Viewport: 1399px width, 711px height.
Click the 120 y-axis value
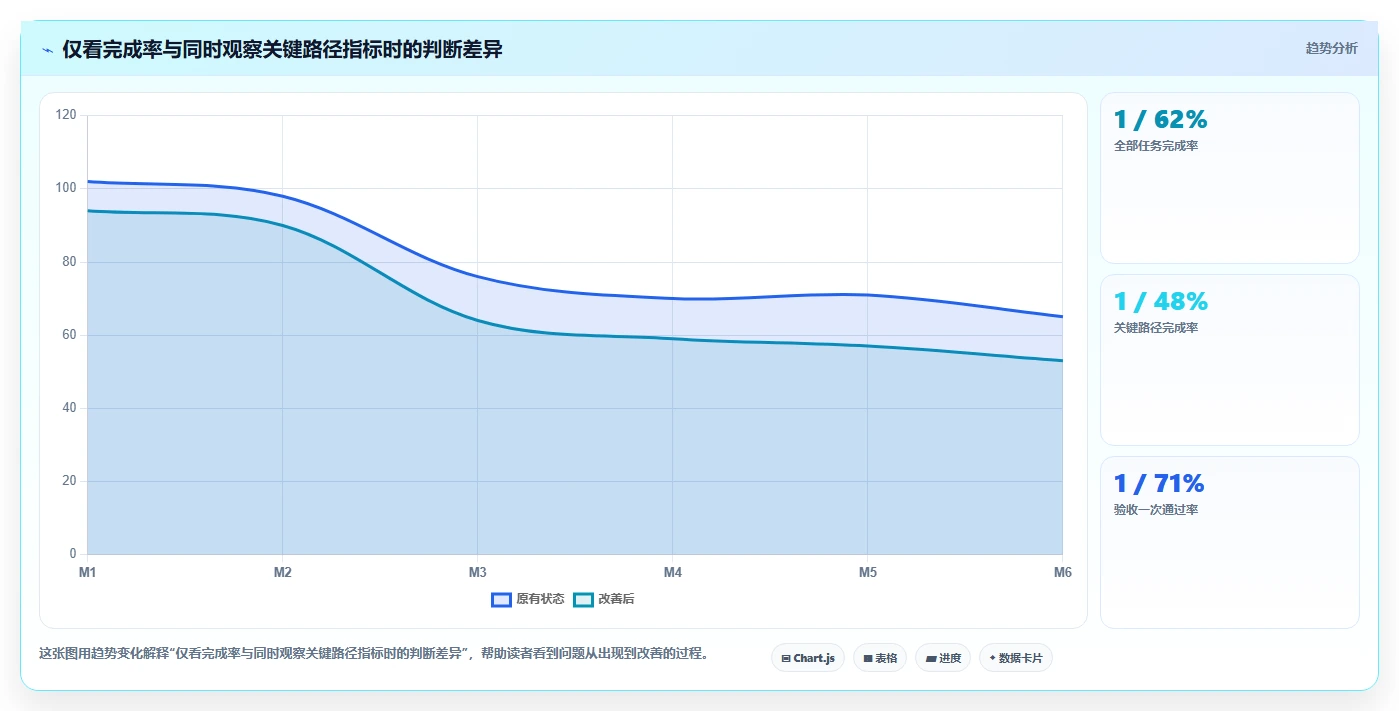pyautogui.click(x=66, y=115)
